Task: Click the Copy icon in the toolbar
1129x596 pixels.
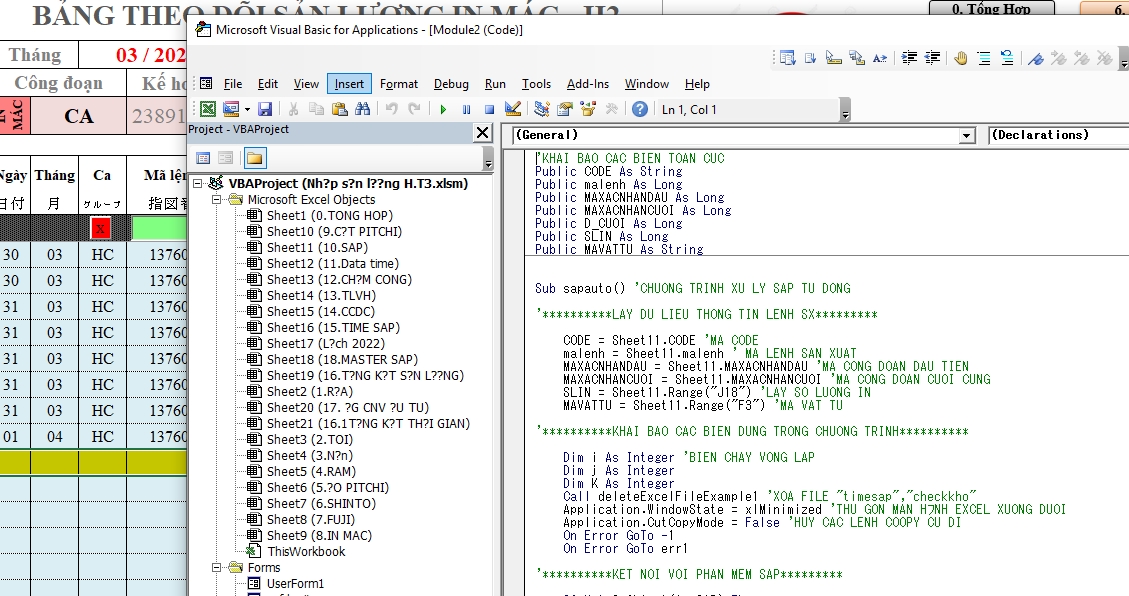Action: [x=316, y=109]
